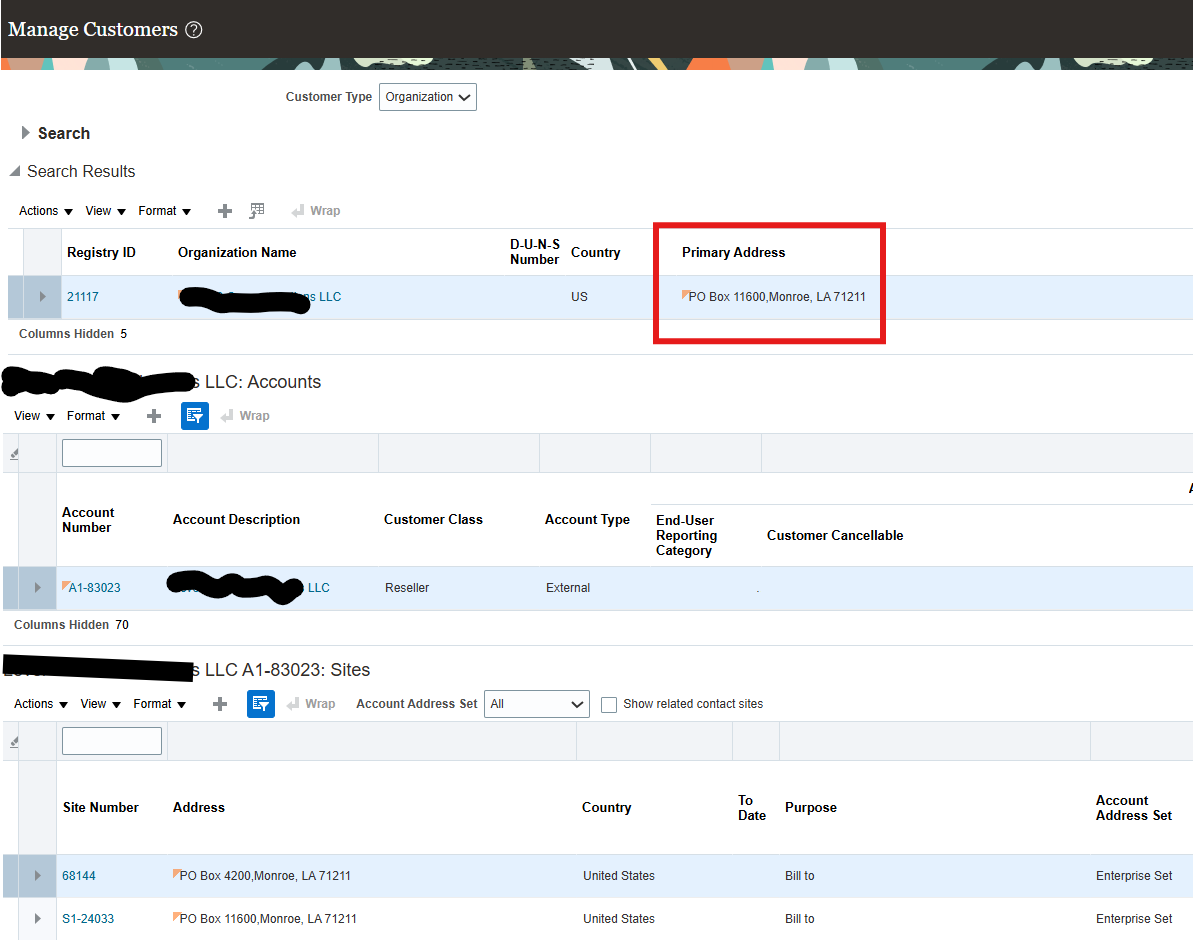Open Format menu in Accounts toolbar
Screen dimensions: 1193x940
(x=94, y=416)
